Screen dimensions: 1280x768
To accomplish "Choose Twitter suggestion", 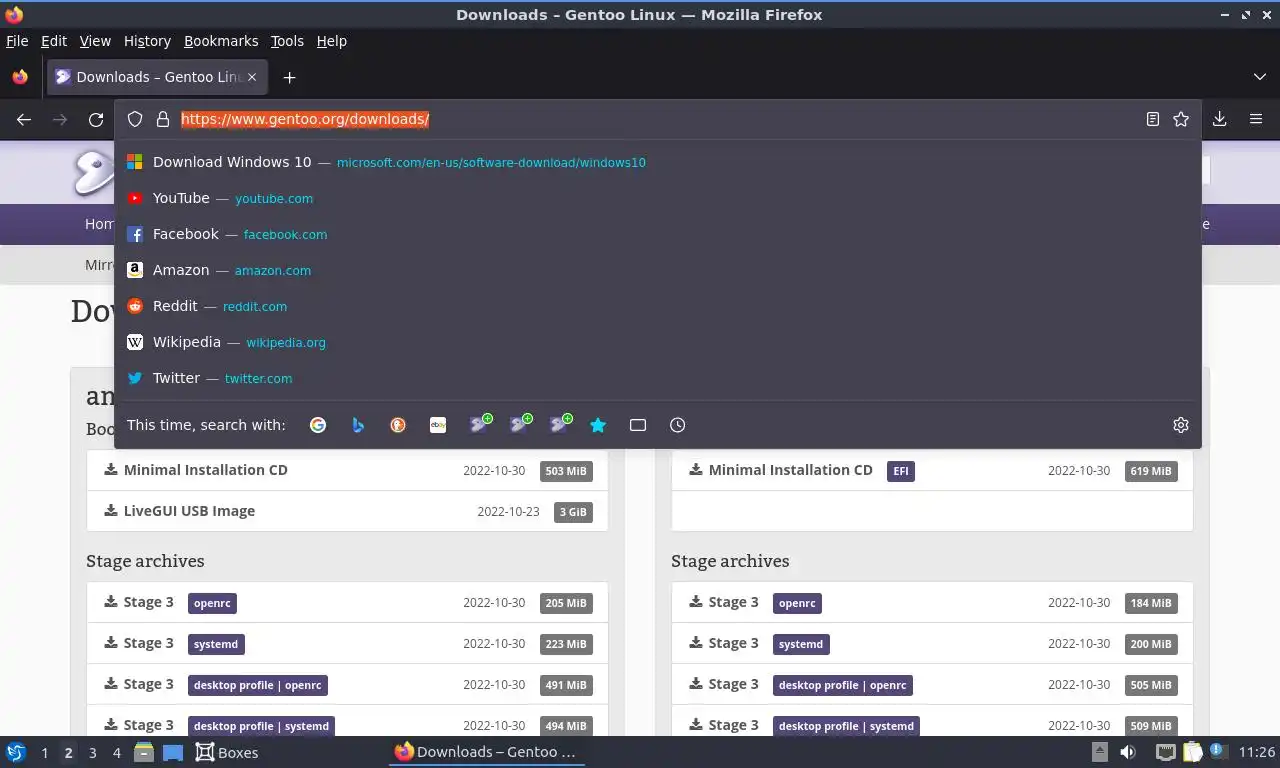I will [x=658, y=378].
